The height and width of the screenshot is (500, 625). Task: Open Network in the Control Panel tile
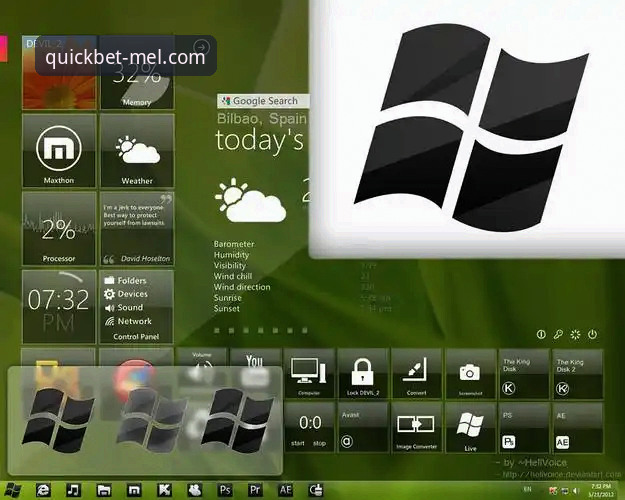tap(128, 321)
